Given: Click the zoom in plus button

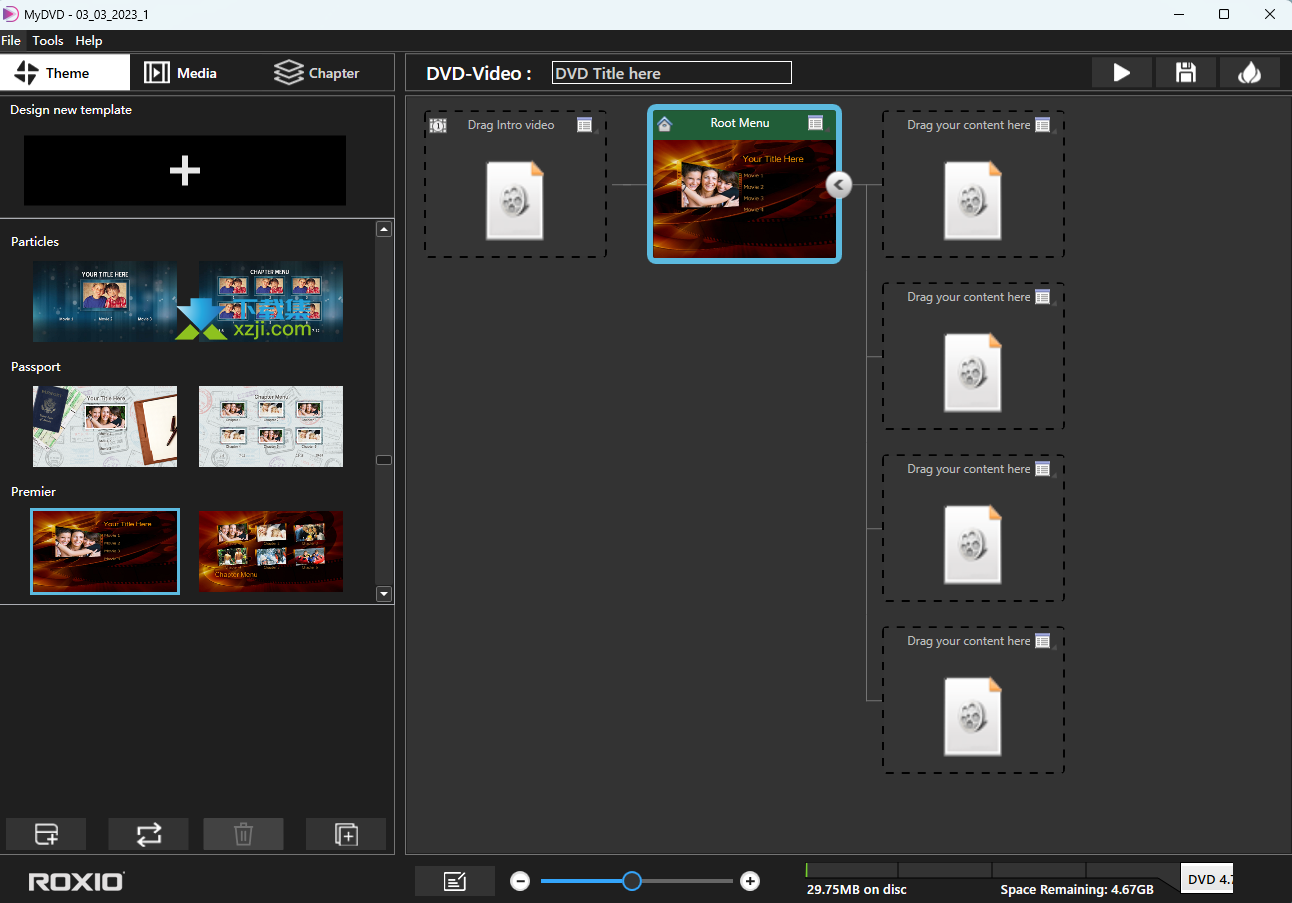Looking at the screenshot, I should click(x=750, y=881).
